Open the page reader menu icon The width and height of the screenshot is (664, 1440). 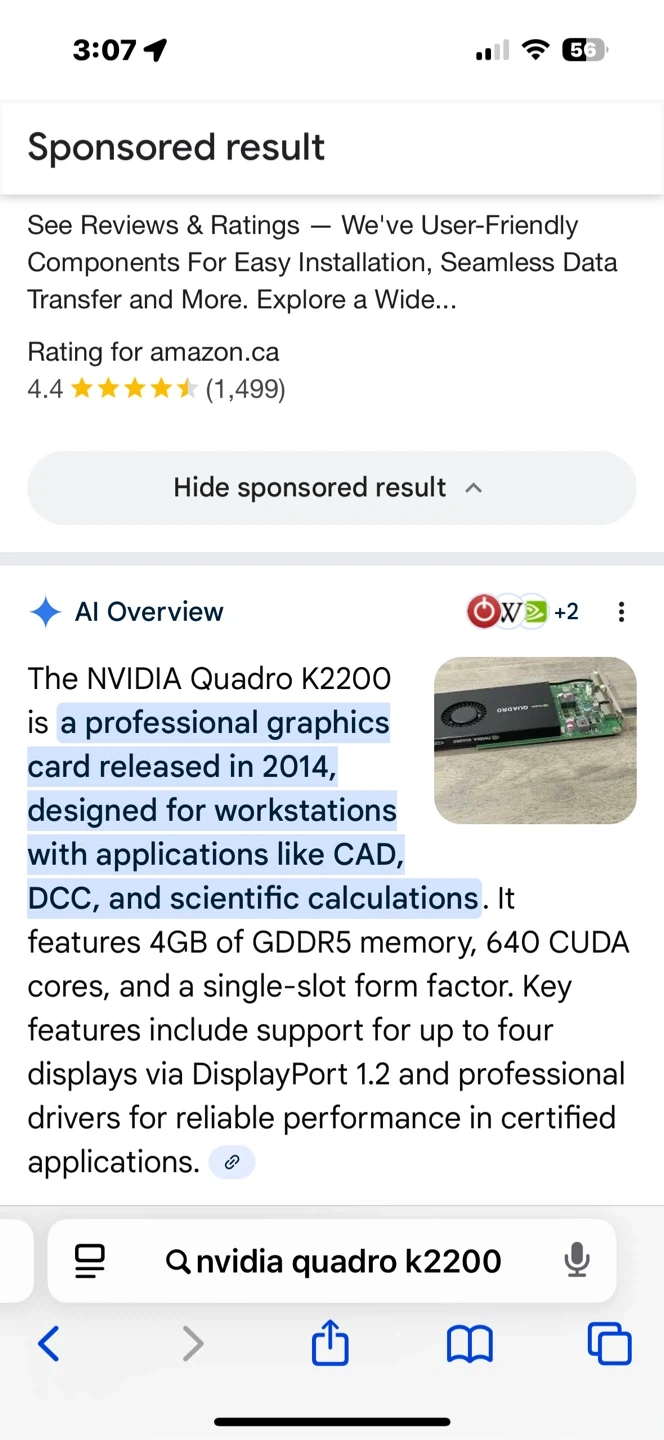click(90, 1260)
